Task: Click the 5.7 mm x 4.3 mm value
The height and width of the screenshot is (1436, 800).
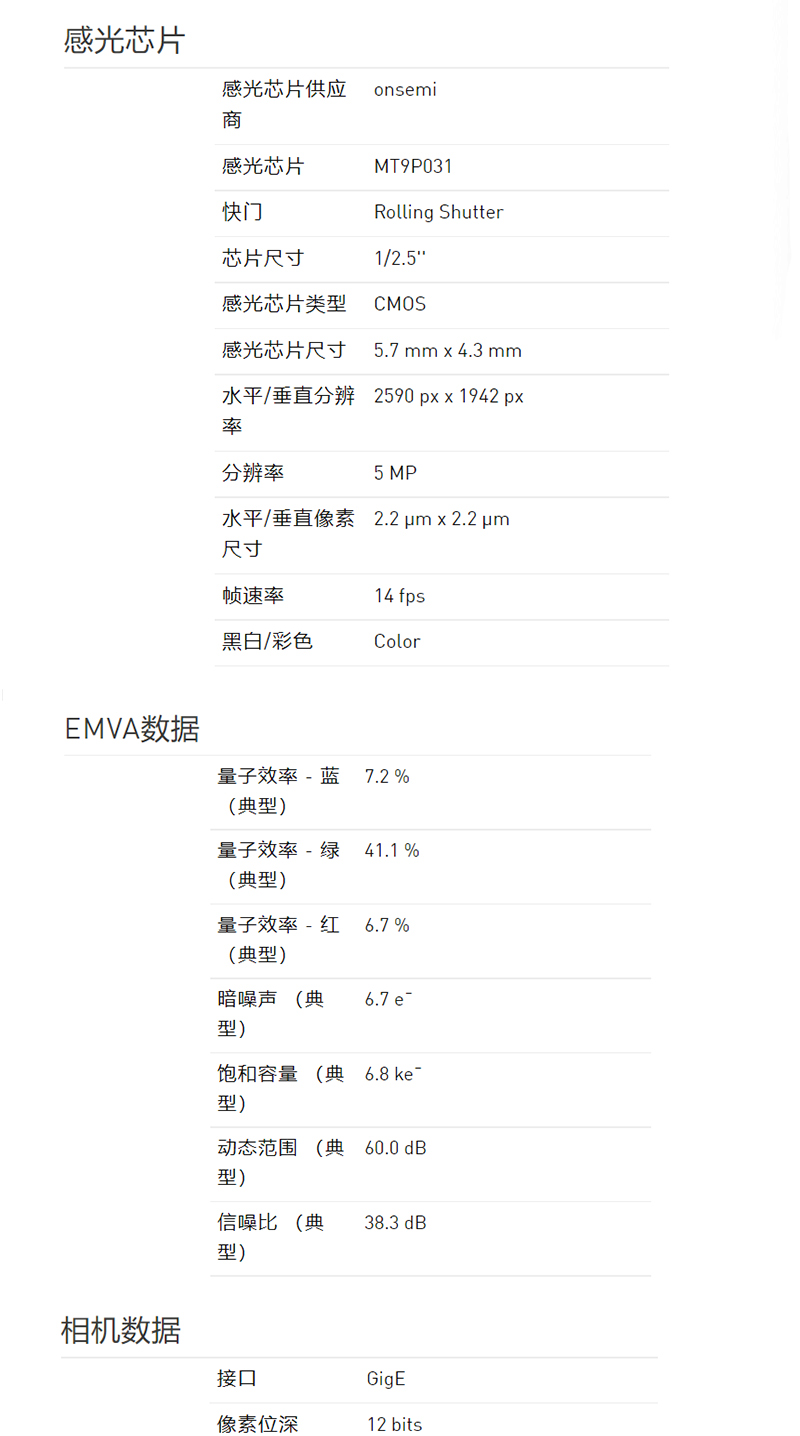Action: (x=447, y=351)
